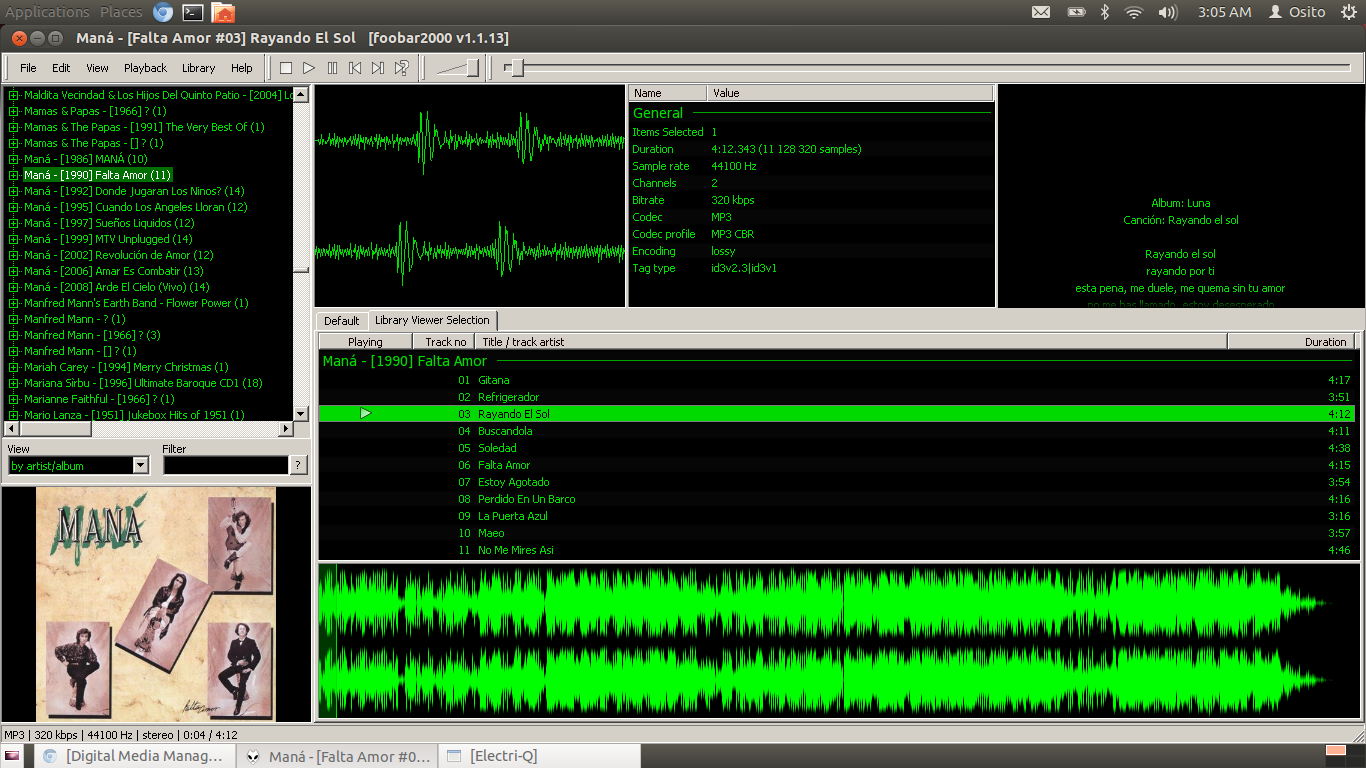Open the Applications menu in top panel

tap(48, 12)
